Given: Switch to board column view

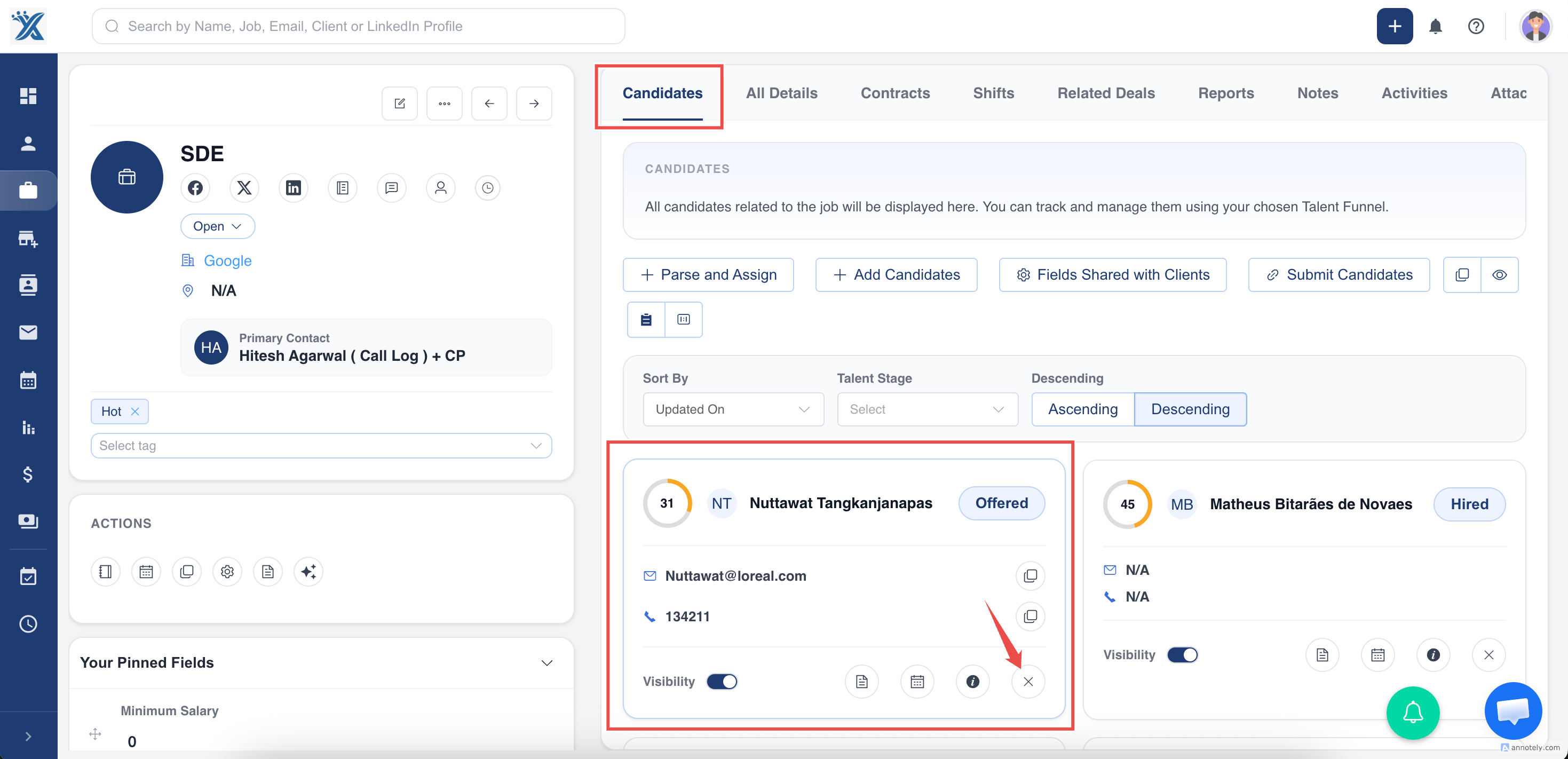Looking at the screenshot, I should 684,320.
